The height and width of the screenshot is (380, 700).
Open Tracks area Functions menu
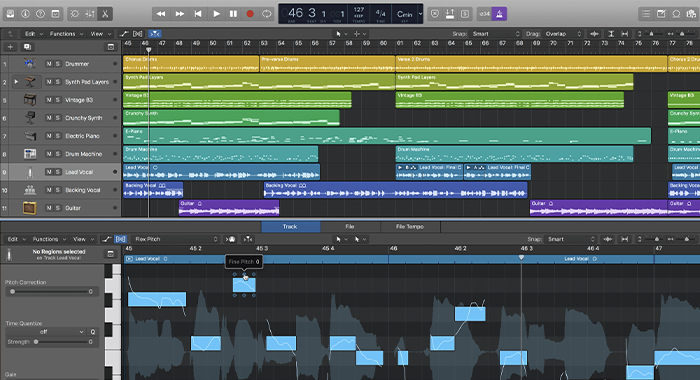pos(66,33)
